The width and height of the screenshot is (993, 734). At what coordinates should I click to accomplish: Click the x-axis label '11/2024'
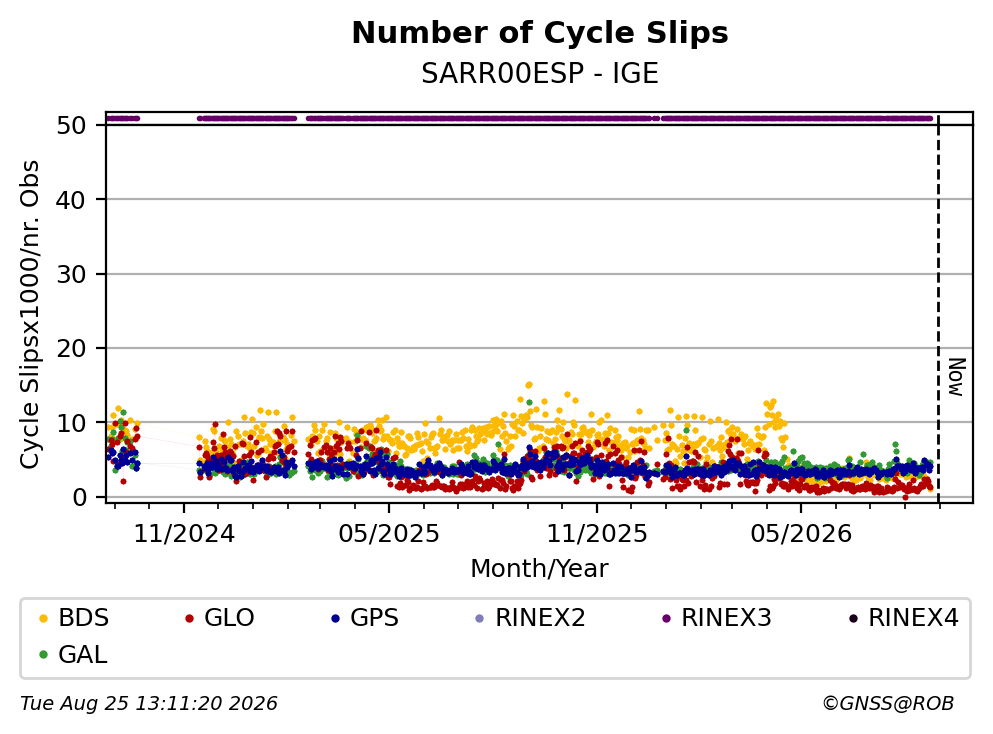[184, 534]
